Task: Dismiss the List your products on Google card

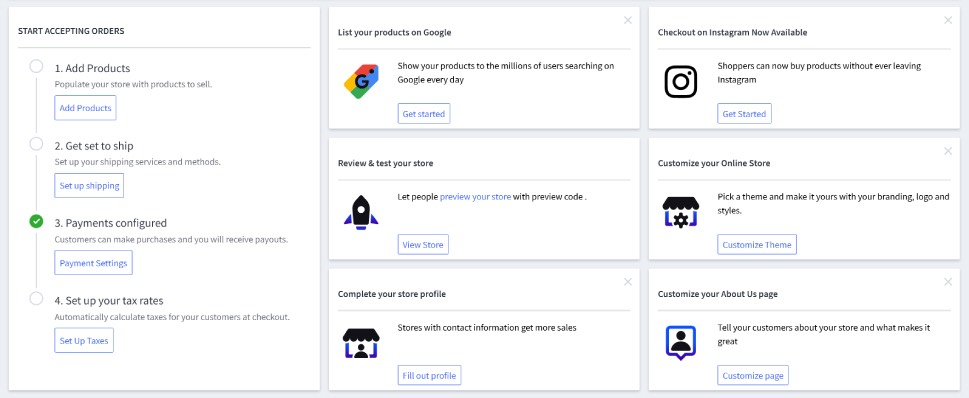Action: click(628, 20)
